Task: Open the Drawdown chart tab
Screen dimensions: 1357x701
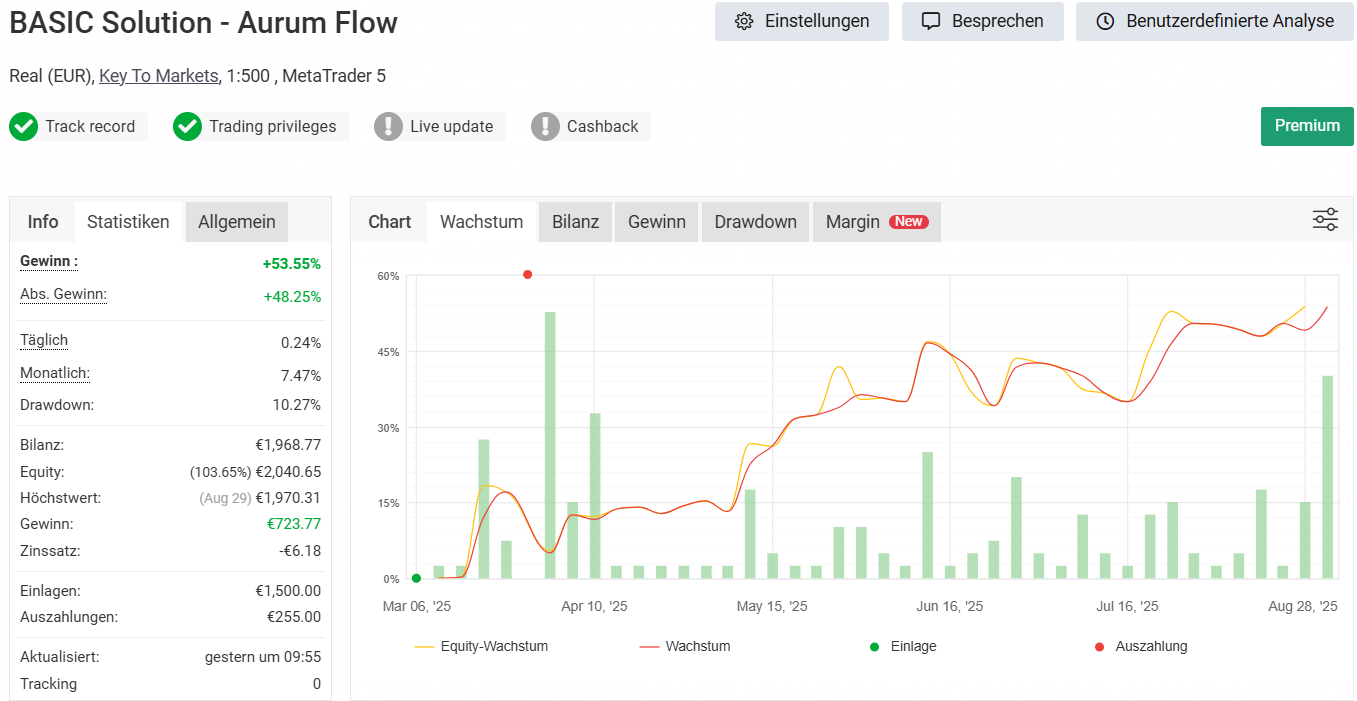Action: [x=755, y=222]
